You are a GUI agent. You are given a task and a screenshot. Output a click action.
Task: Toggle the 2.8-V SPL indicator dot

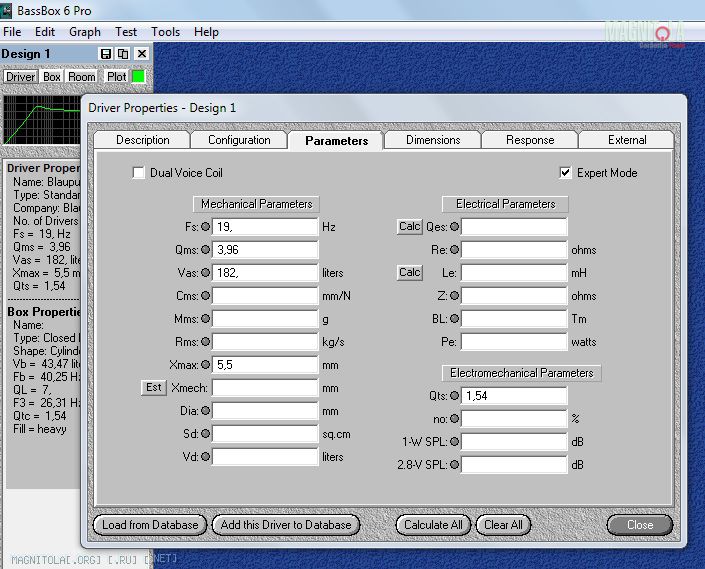click(x=455, y=464)
